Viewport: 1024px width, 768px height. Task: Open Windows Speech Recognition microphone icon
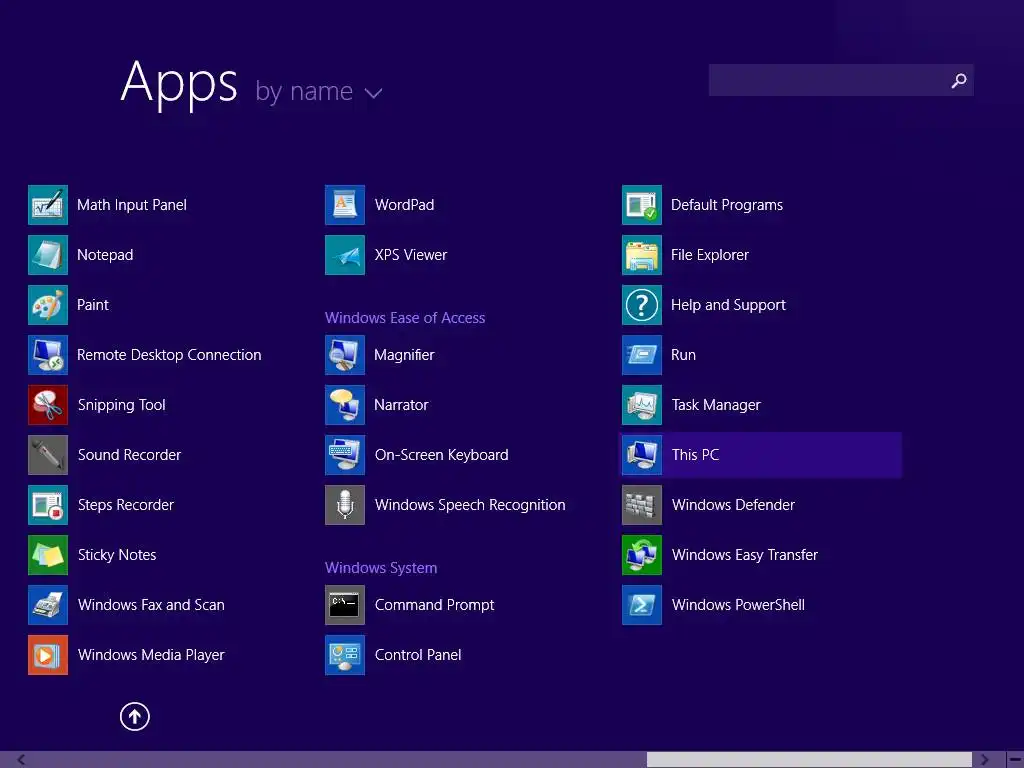click(x=345, y=505)
